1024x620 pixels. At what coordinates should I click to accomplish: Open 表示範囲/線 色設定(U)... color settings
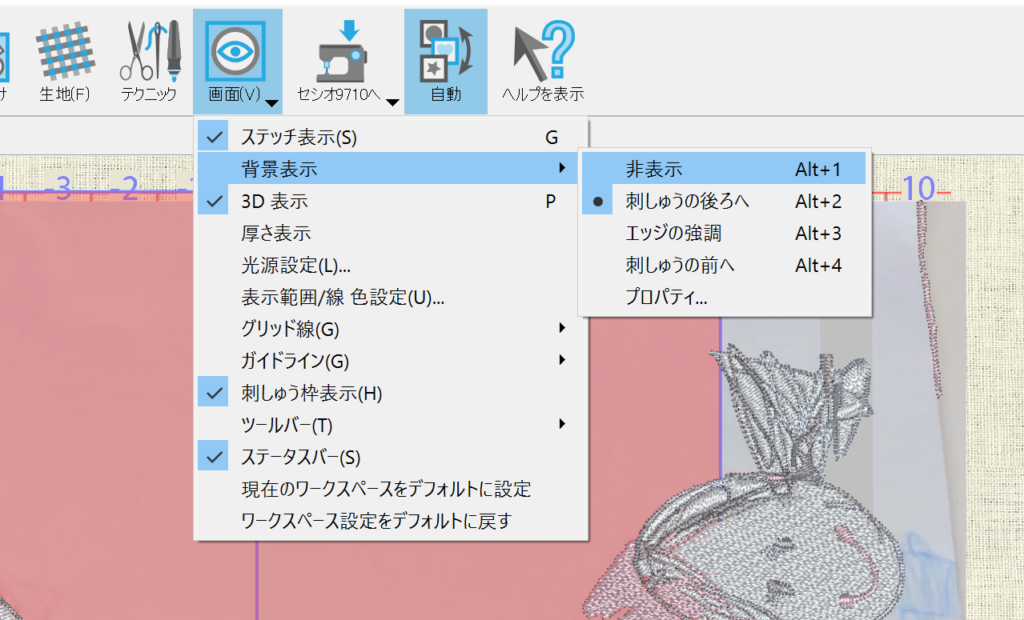coord(343,297)
